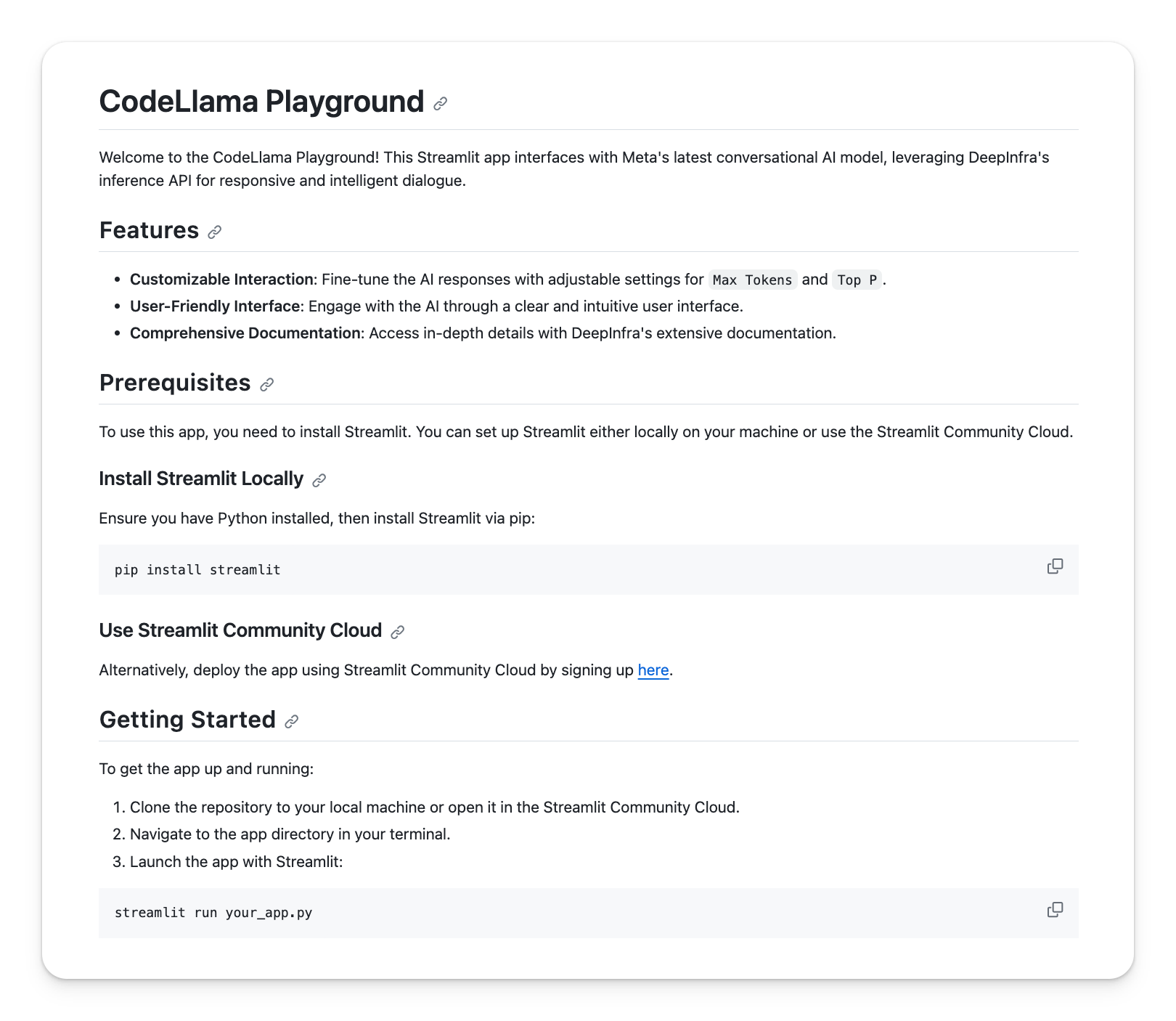Click the Features section heading
This screenshot has height=1021, width=1176.
pos(149,230)
